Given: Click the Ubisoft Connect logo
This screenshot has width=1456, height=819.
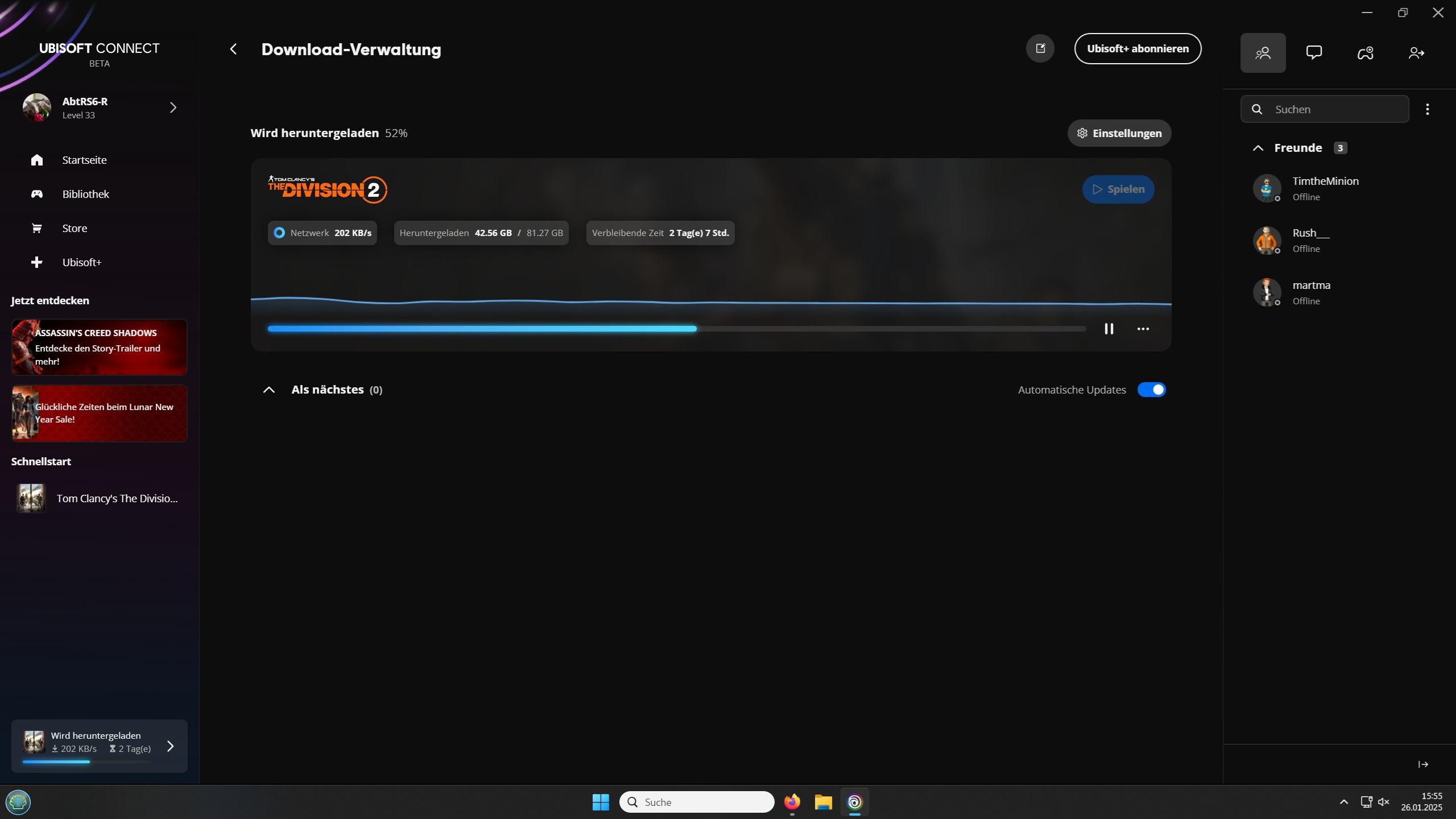Looking at the screenshot, I should 100,48.
